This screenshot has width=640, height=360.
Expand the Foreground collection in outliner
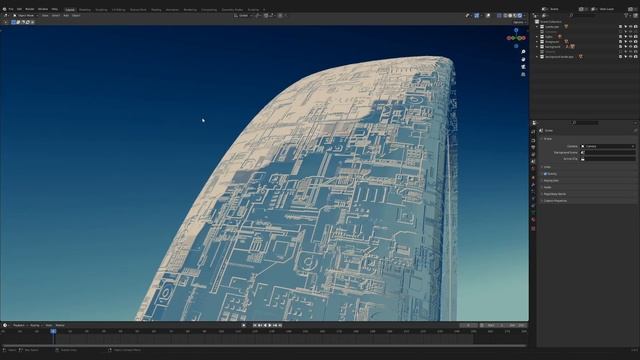tap(537, 42)
